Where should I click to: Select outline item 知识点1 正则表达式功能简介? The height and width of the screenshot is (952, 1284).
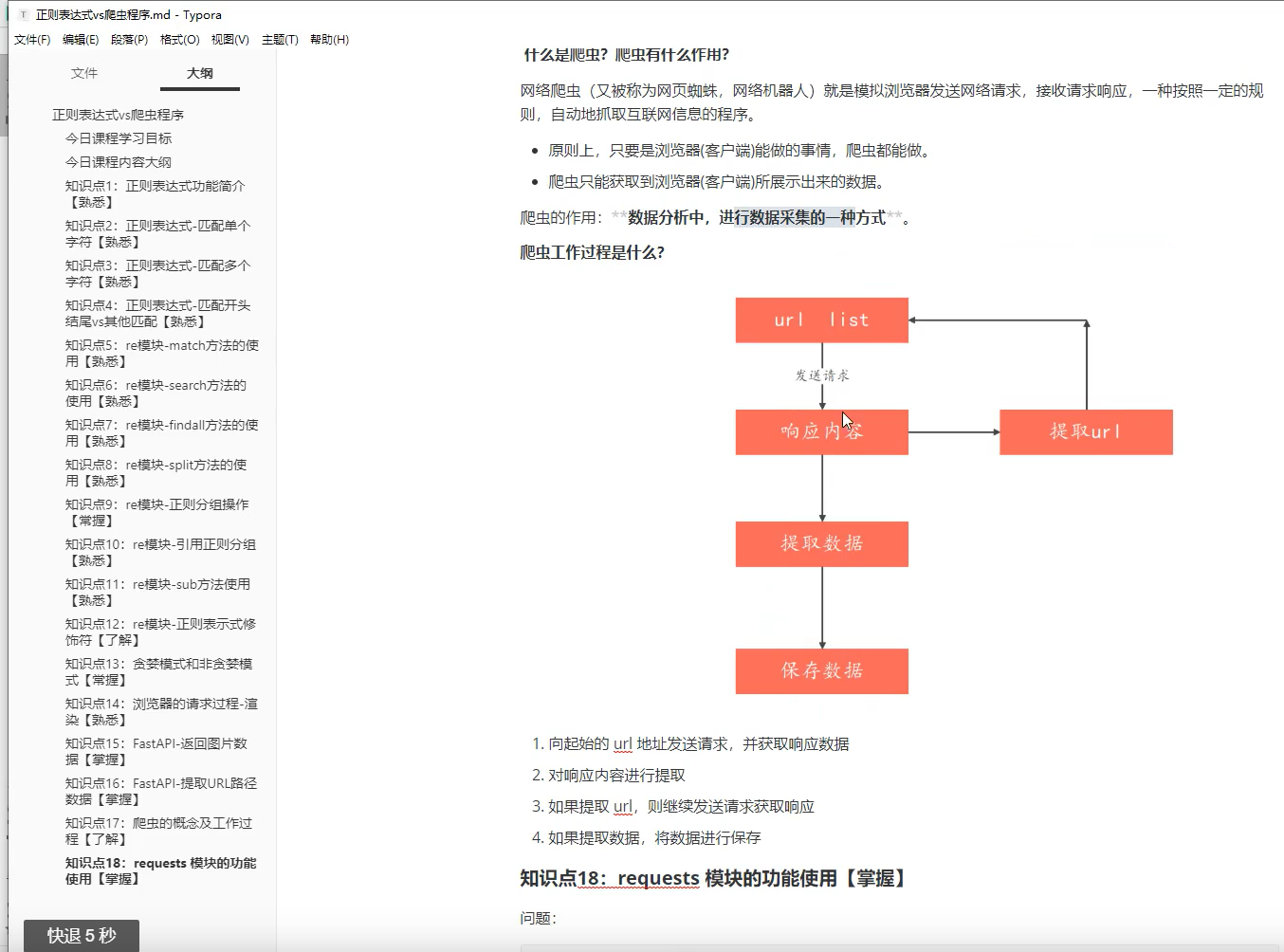[x=155, y=193]
